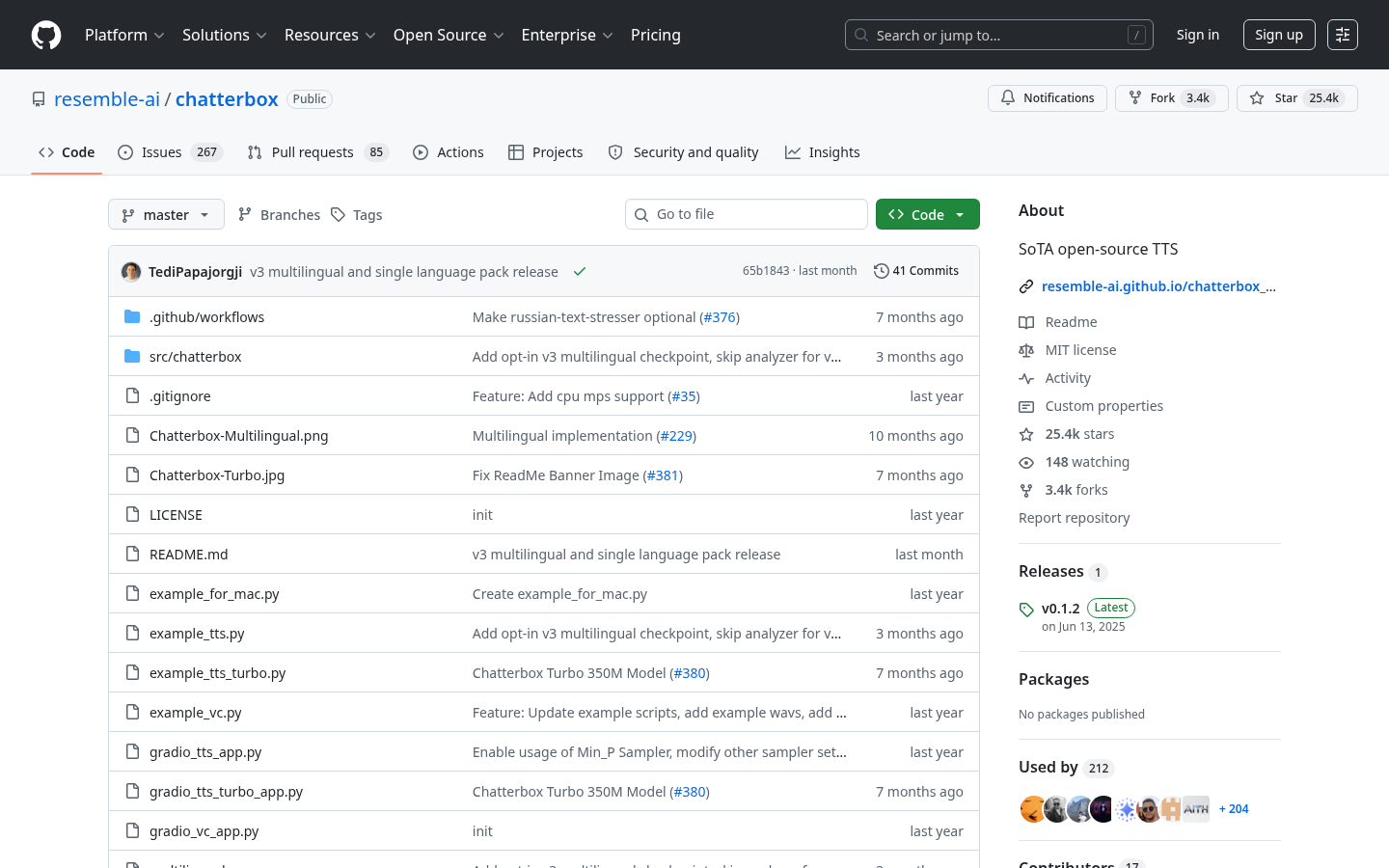Expand the Resources menu

click(330, 35)
